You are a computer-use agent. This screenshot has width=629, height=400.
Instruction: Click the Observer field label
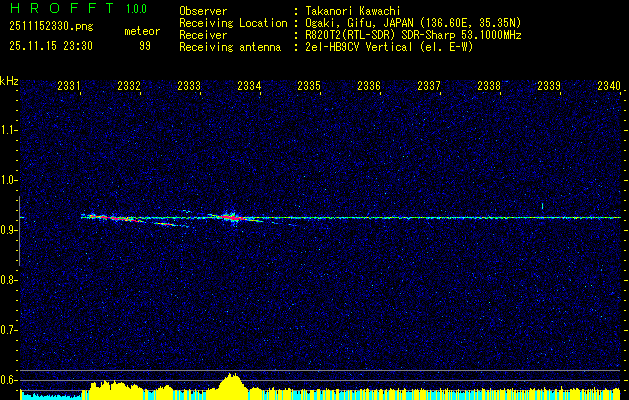203,11
